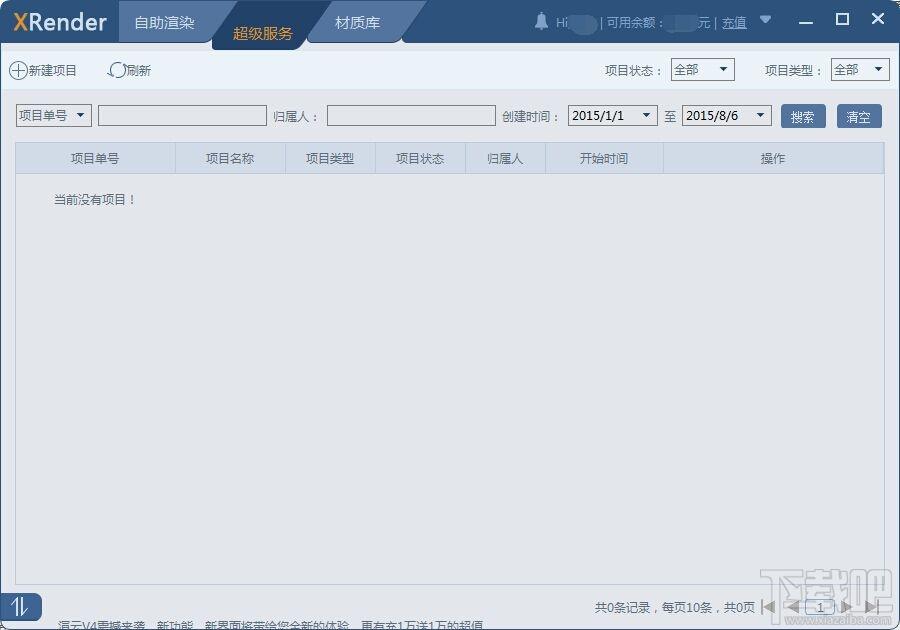Click the 归属人 input field

click(411, 115)
